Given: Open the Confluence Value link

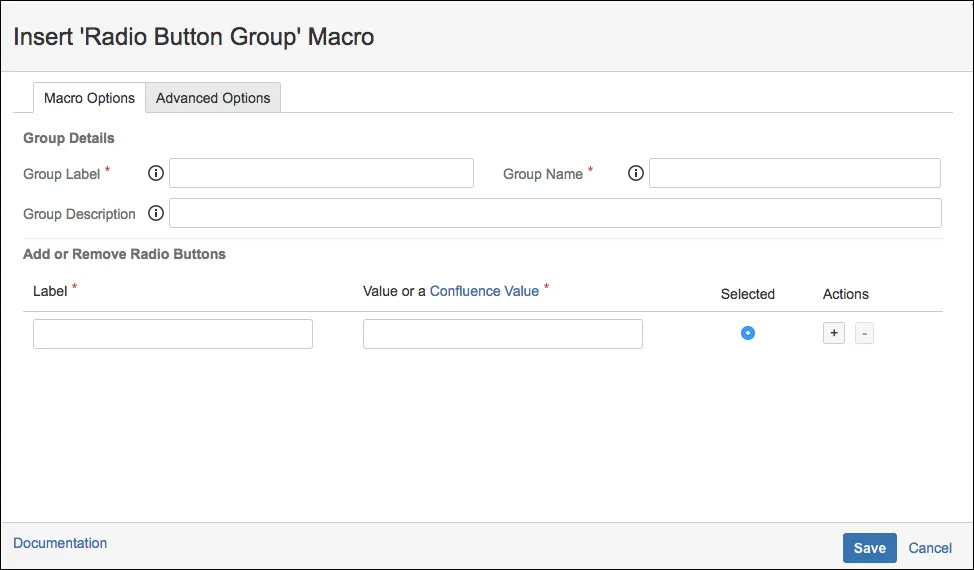Looking at the screenshot, I should pyautogui.click(x=485, y=291).
